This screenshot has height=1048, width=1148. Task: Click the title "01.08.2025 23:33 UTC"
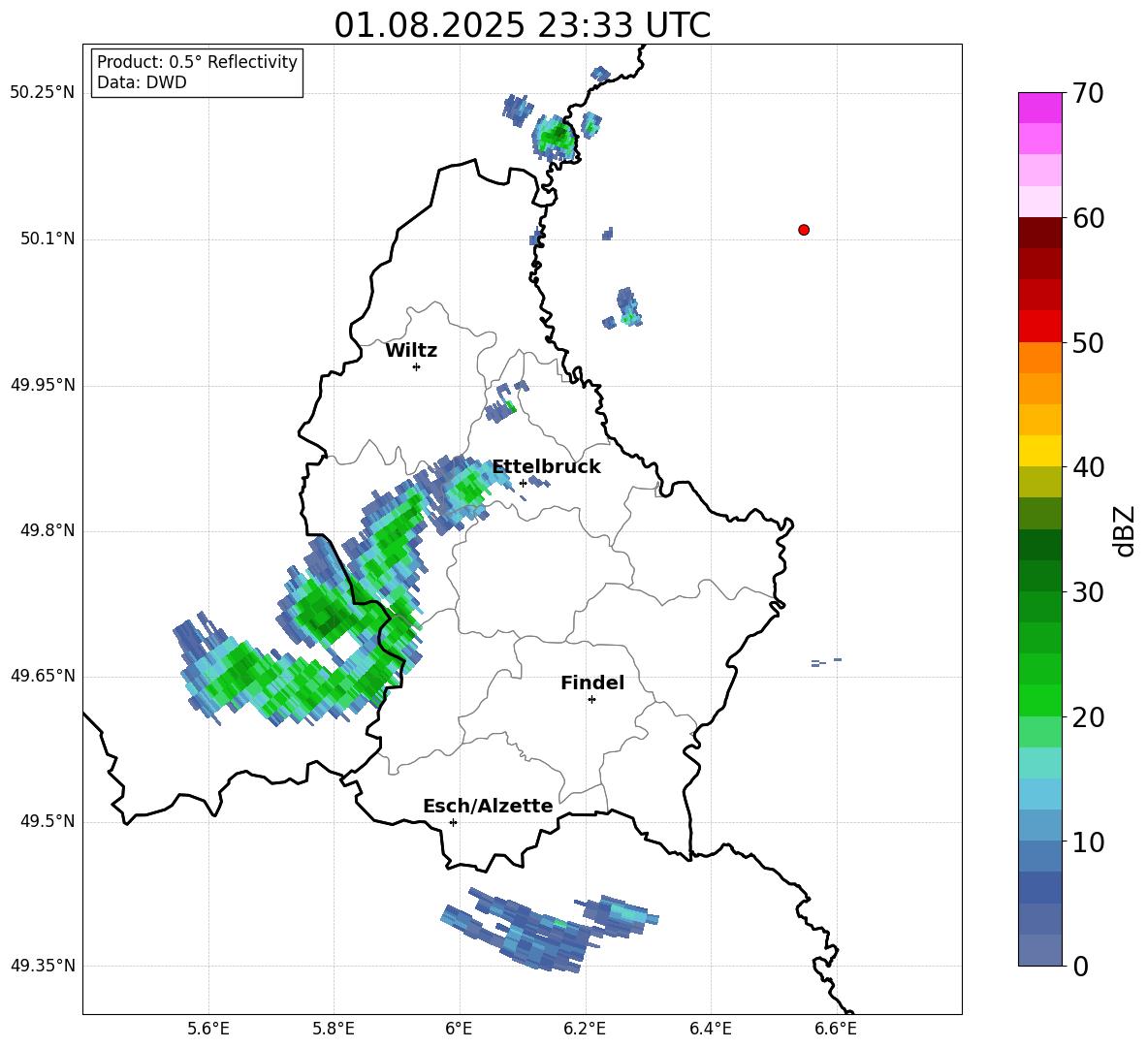522,25
